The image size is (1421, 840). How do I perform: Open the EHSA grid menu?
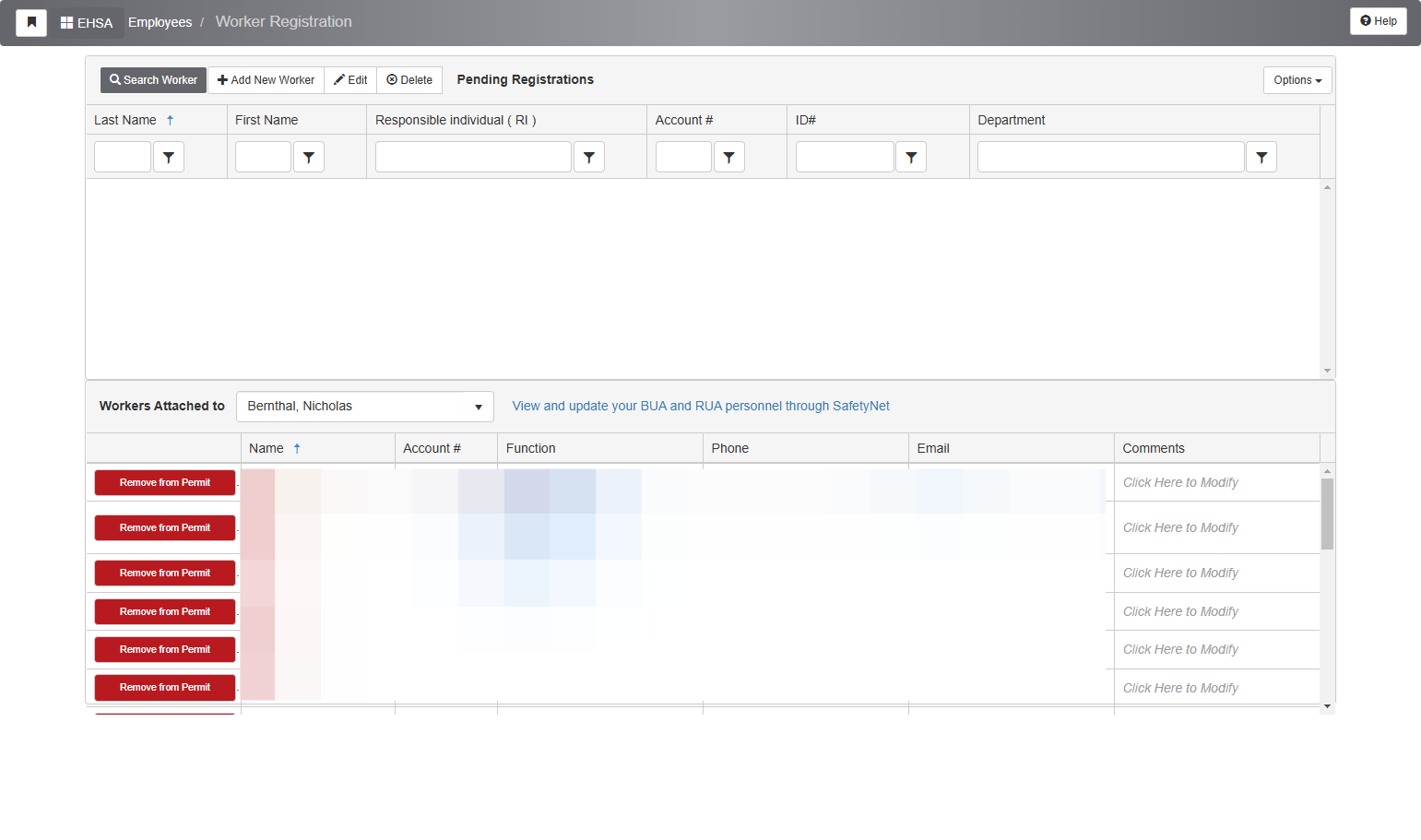point(87,22)
